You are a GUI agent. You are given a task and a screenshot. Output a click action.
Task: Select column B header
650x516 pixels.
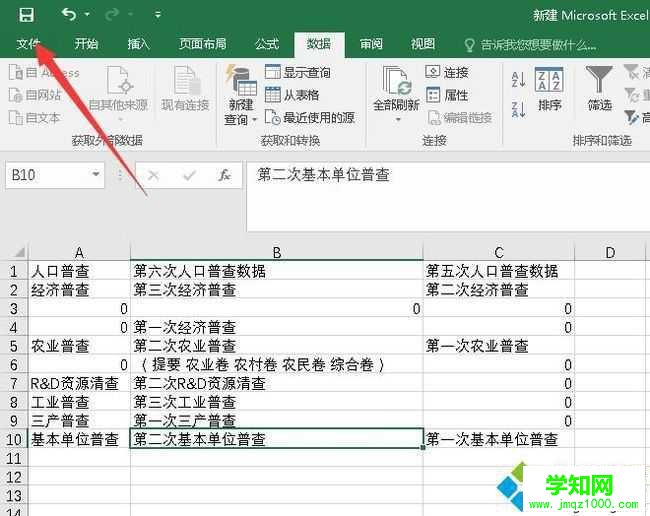pos(277,252)
